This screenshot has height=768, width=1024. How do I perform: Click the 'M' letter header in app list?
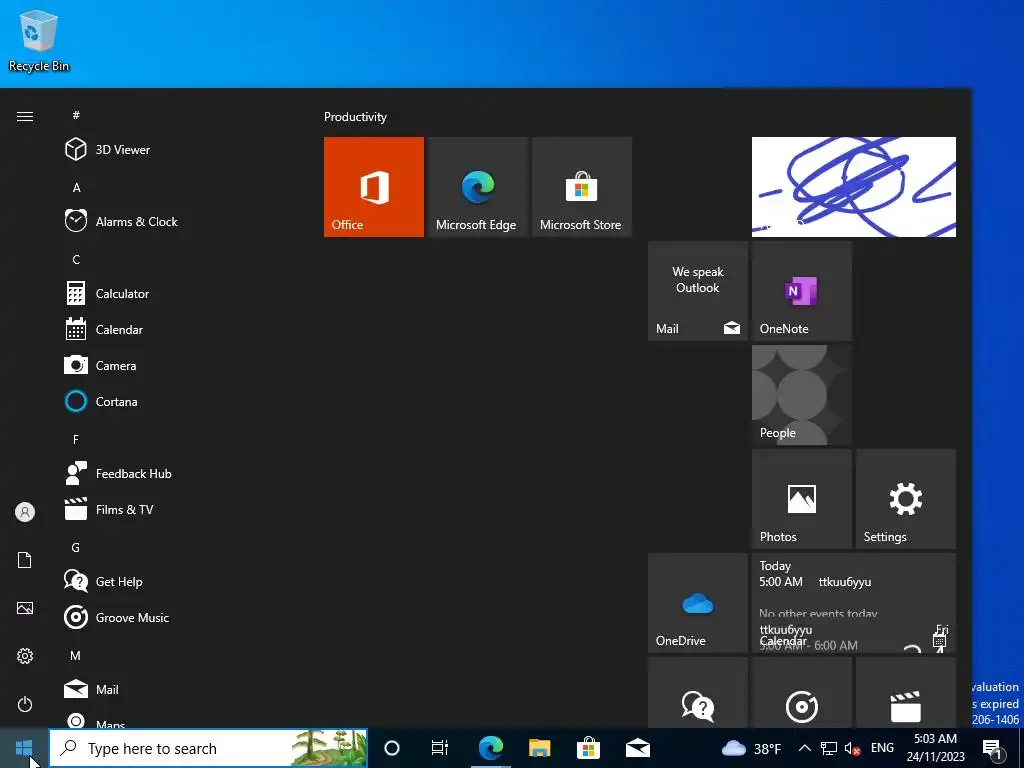click(x=76, y=655)
